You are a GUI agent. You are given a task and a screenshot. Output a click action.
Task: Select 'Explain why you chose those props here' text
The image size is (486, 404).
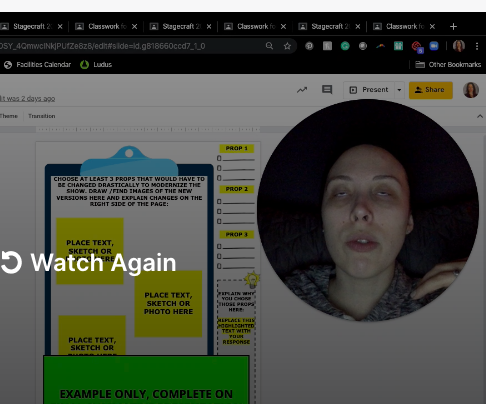click(x=236, y=301)
